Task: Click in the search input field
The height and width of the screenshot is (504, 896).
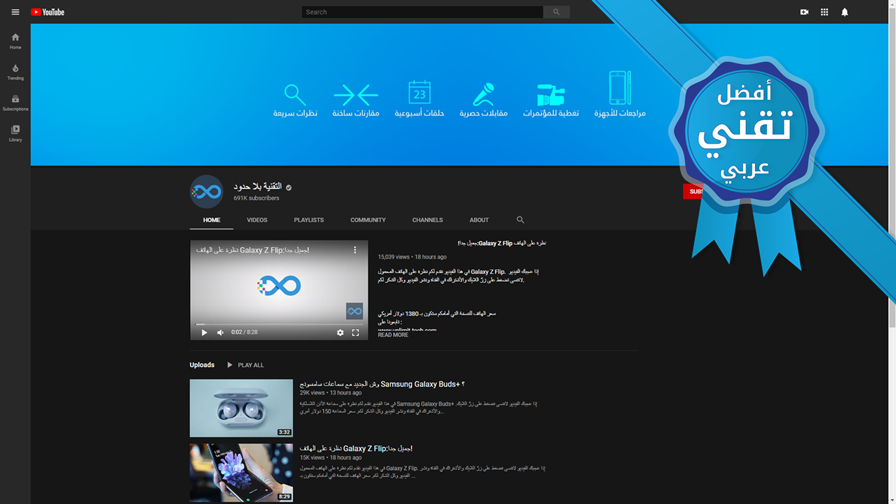Action: tap(422, 12)
